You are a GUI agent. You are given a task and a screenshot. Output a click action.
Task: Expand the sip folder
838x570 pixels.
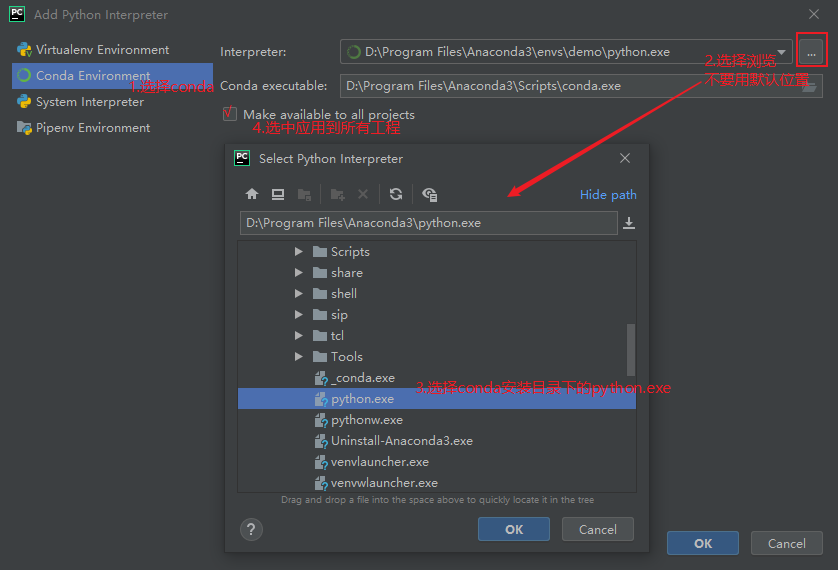[299, 315]
